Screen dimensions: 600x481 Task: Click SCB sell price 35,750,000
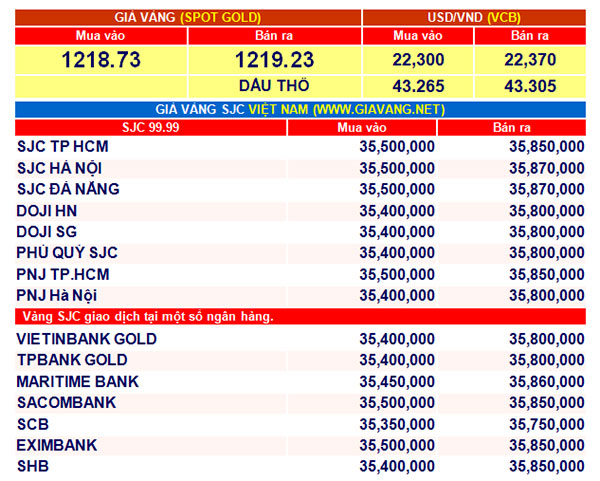point(547,425)
